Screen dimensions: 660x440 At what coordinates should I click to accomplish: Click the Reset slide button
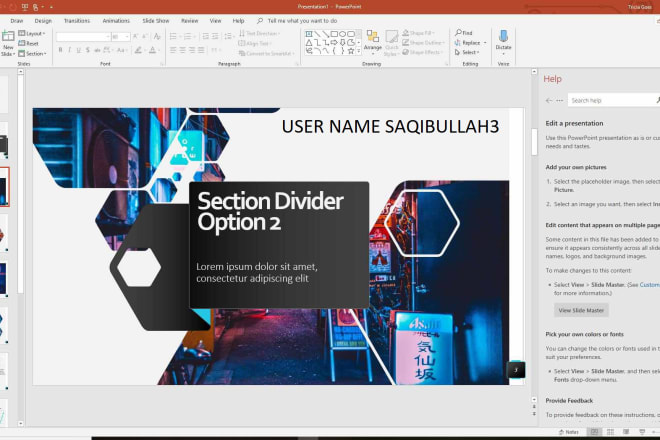(28, 43)
